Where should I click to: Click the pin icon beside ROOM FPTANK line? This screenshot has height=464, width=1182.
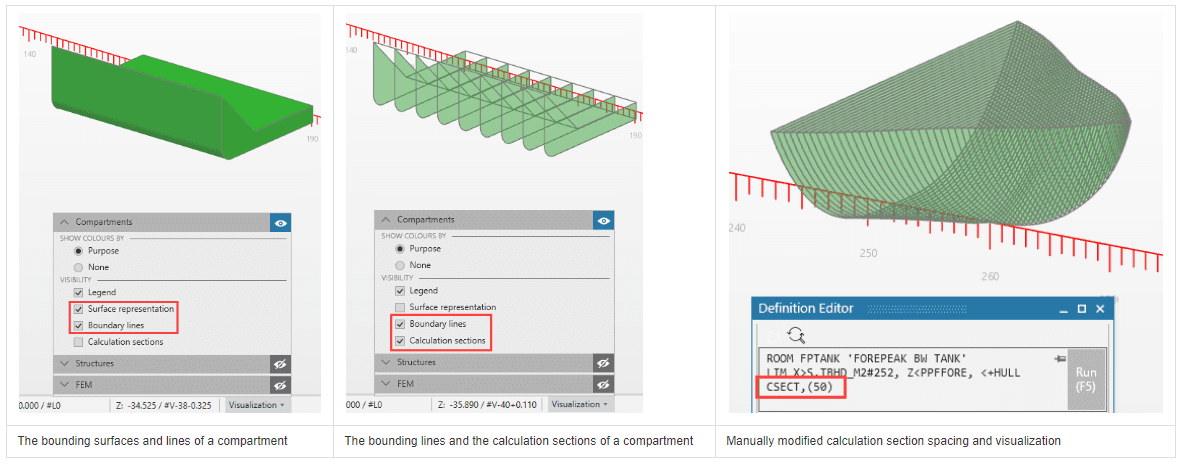(x=1059, y=357)
